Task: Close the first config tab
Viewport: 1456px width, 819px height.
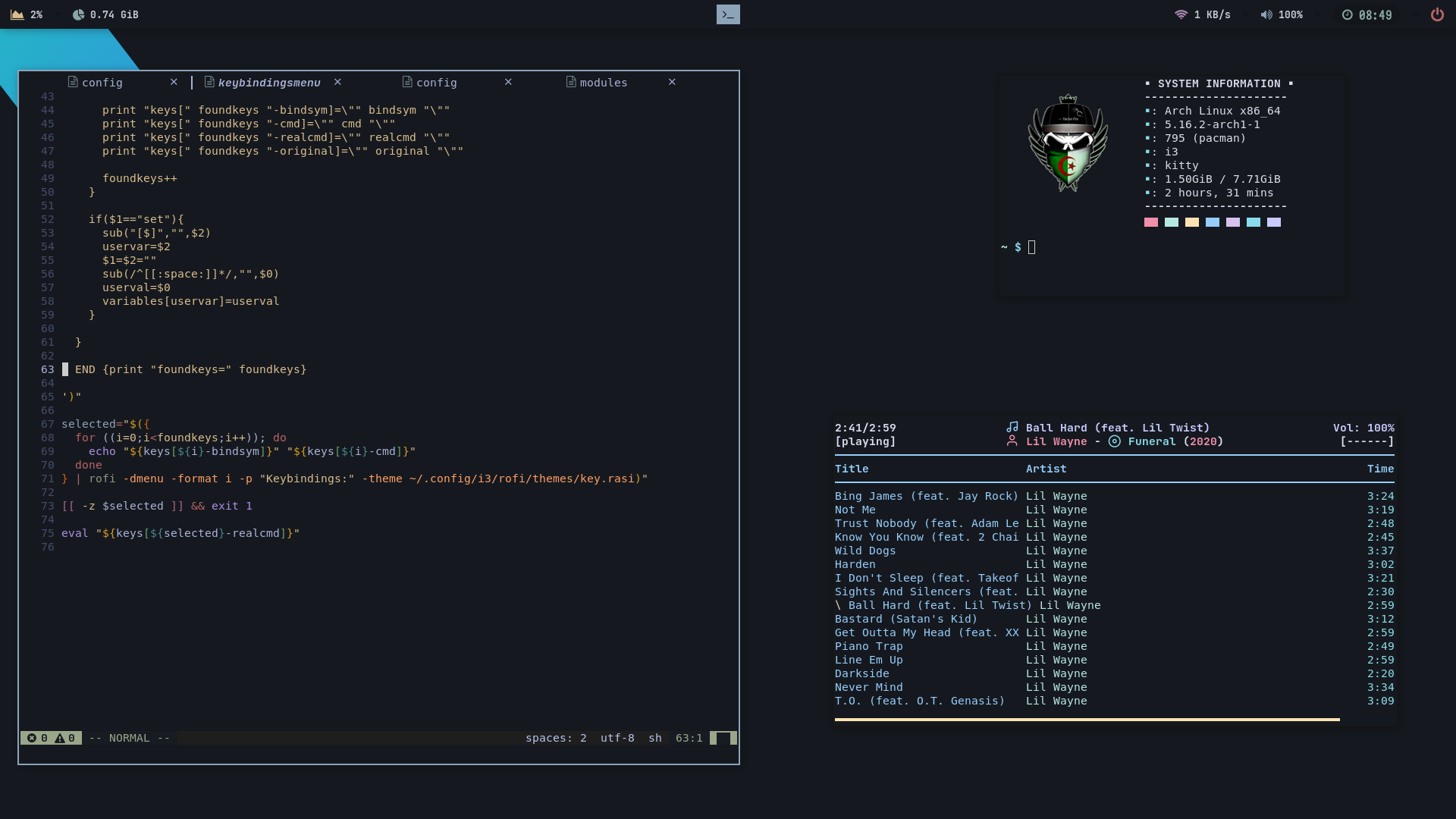Action: [x=174, y=82]
